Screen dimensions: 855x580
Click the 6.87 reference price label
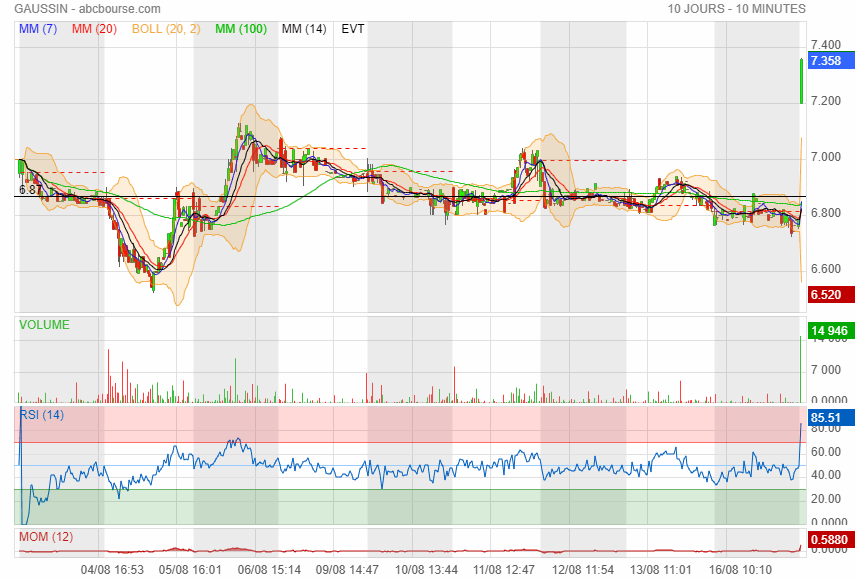pos(30,190)
